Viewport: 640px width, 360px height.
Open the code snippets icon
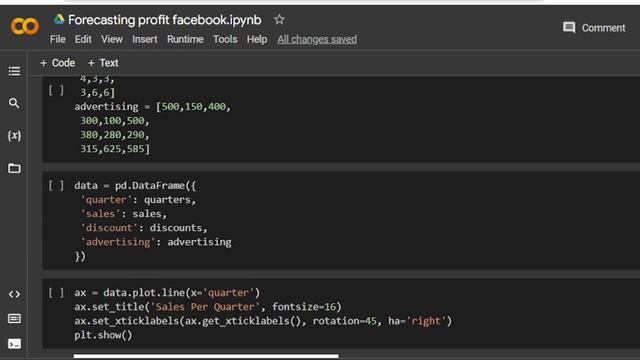pos(14,294)
